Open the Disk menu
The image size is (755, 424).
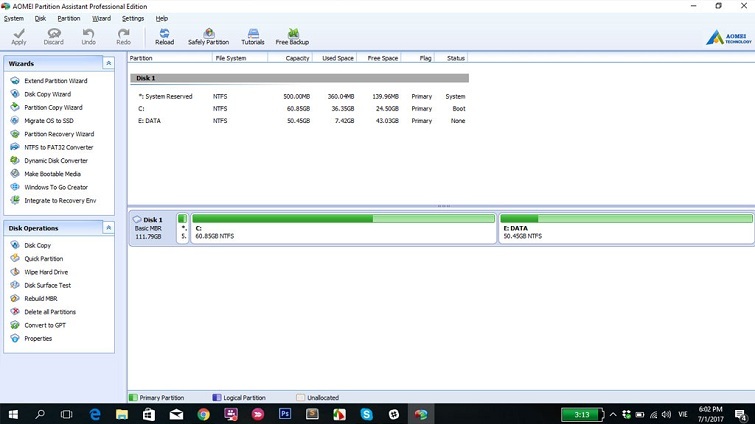40,18
